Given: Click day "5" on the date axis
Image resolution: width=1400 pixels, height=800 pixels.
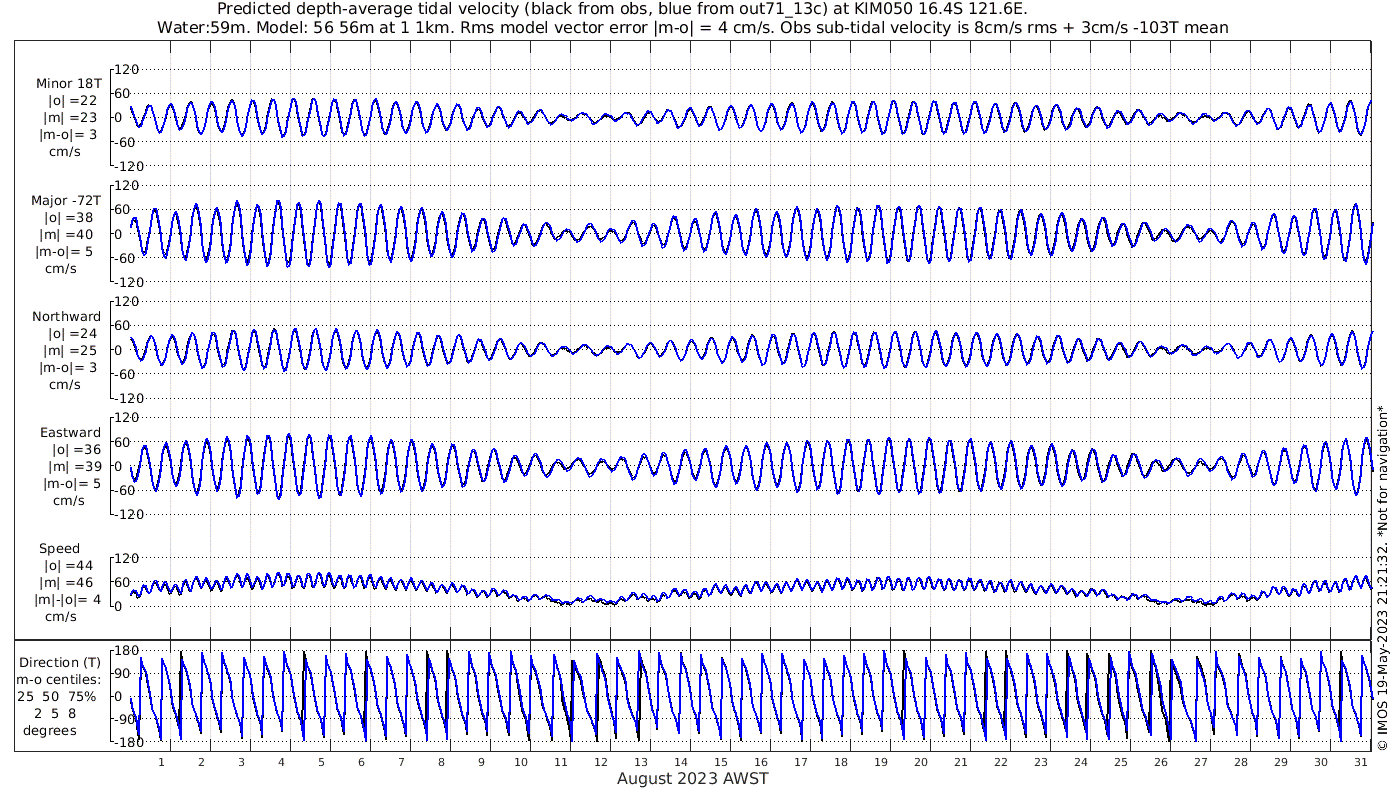Looking at the screenshot, I should pyautogui.click(x=321, y=762).
